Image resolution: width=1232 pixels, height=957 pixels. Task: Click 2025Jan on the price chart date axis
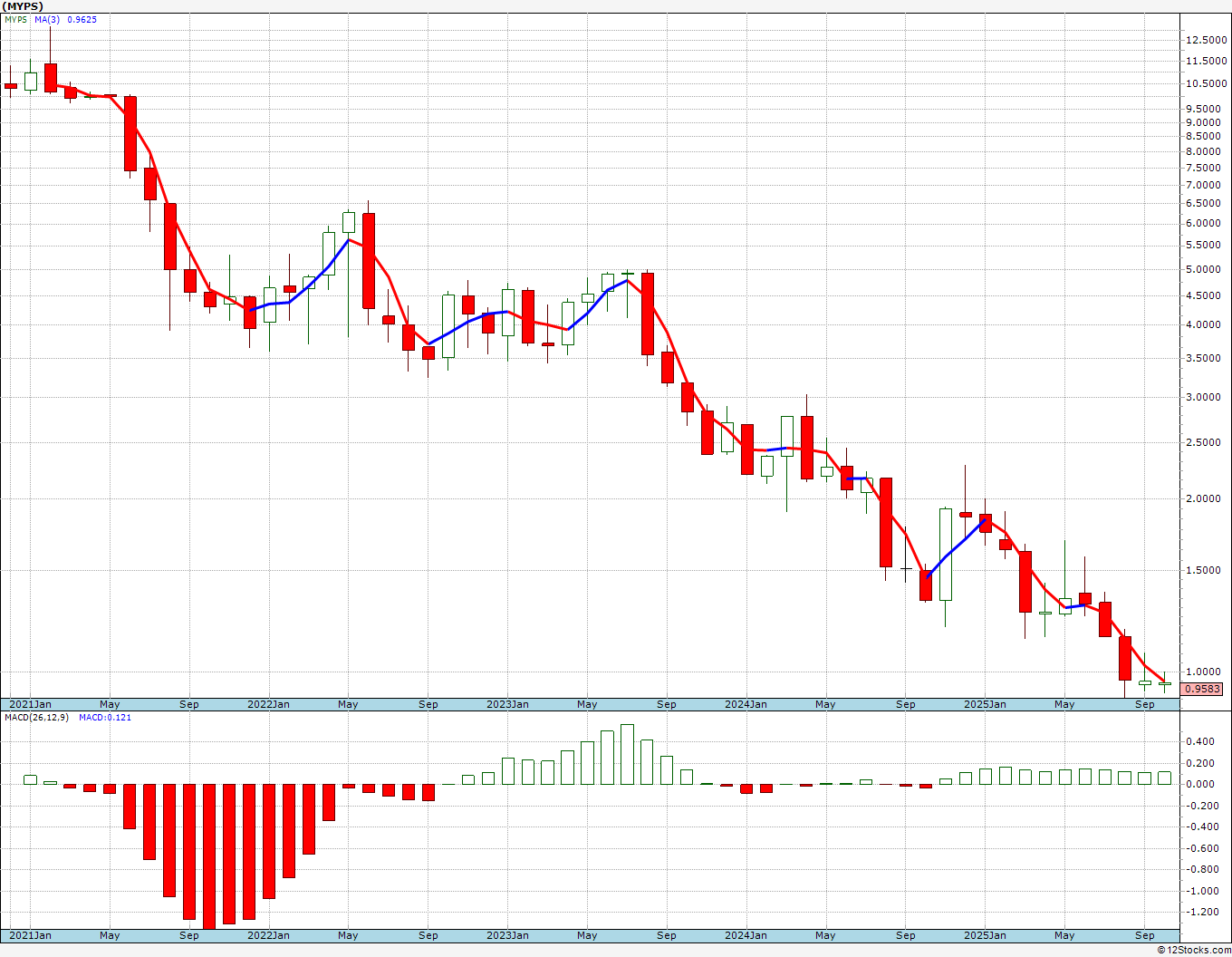pyautogui.click(x=985, y=704)
